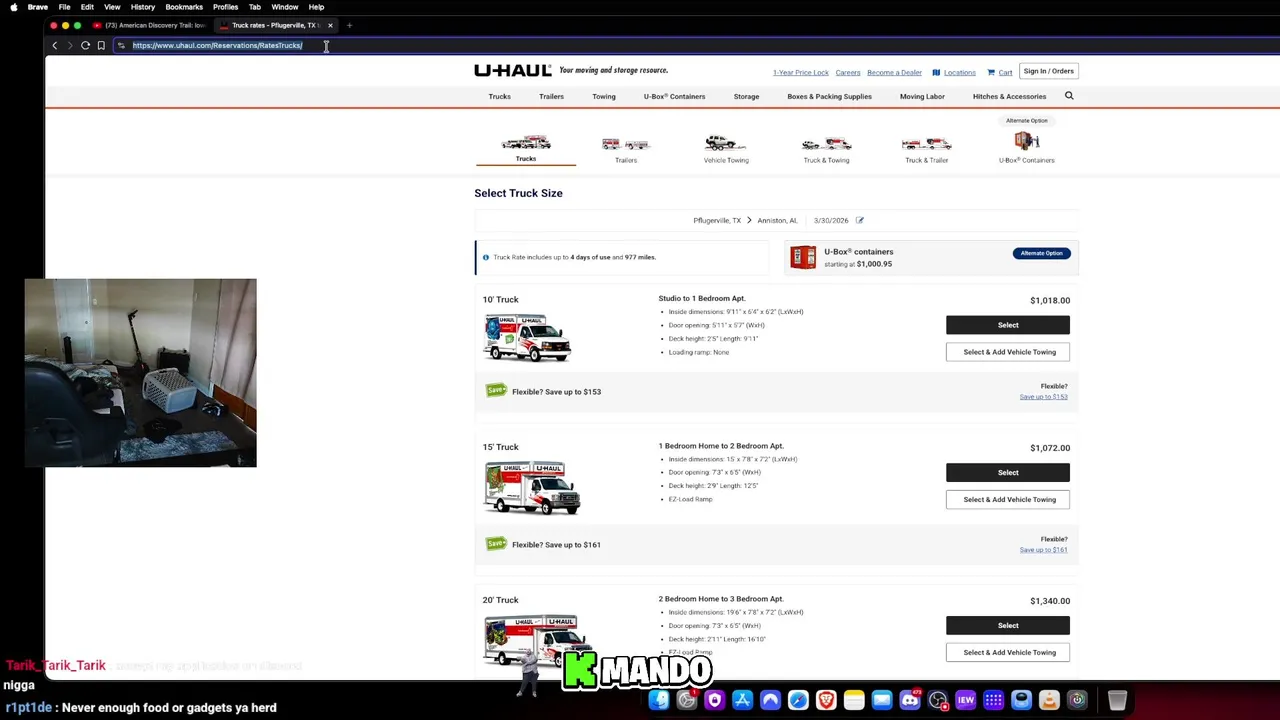Click the 15' Truck thumbnail image
1280x720 pixels.
point(532,488)
